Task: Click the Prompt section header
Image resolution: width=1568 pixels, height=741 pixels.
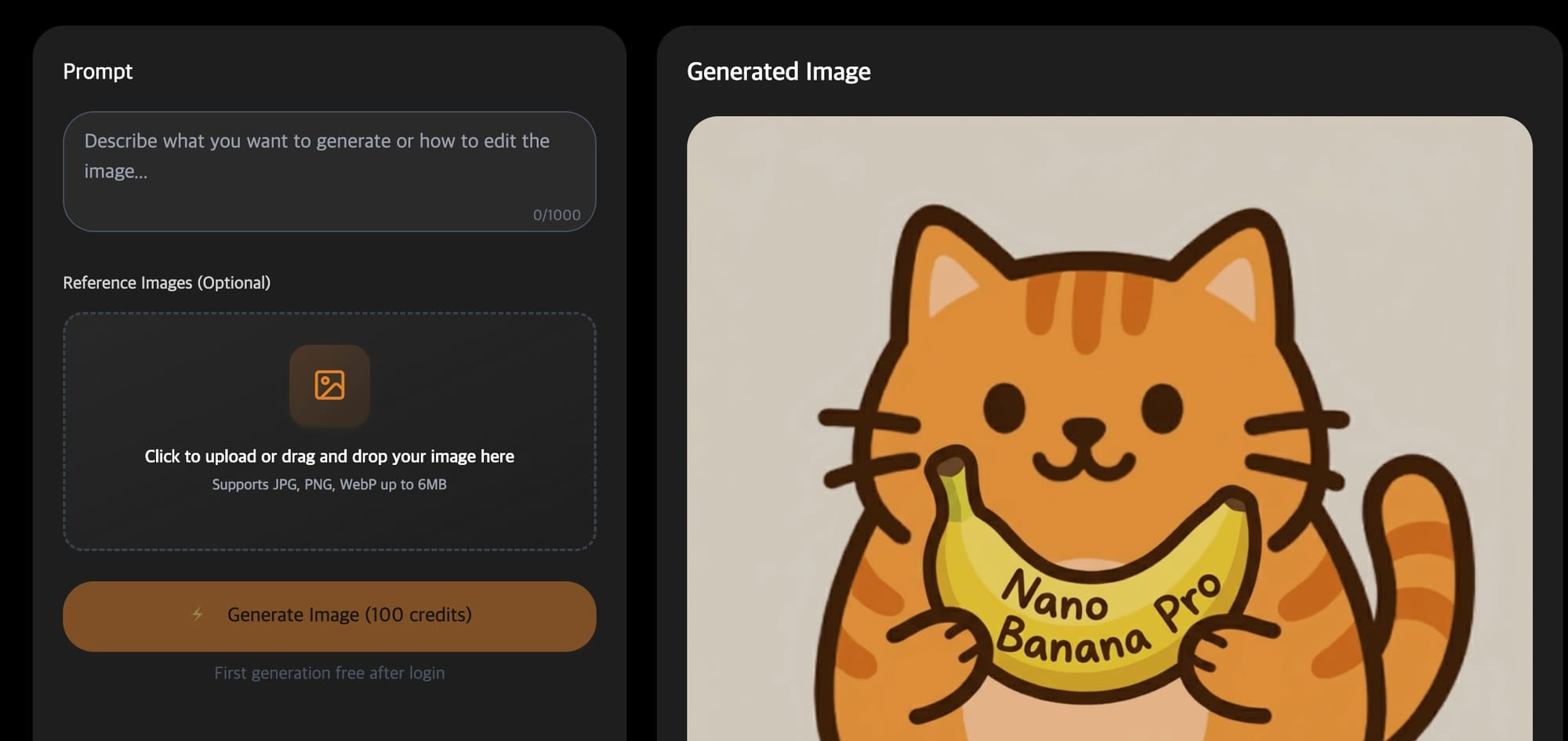Action: [x=98, y=71]
